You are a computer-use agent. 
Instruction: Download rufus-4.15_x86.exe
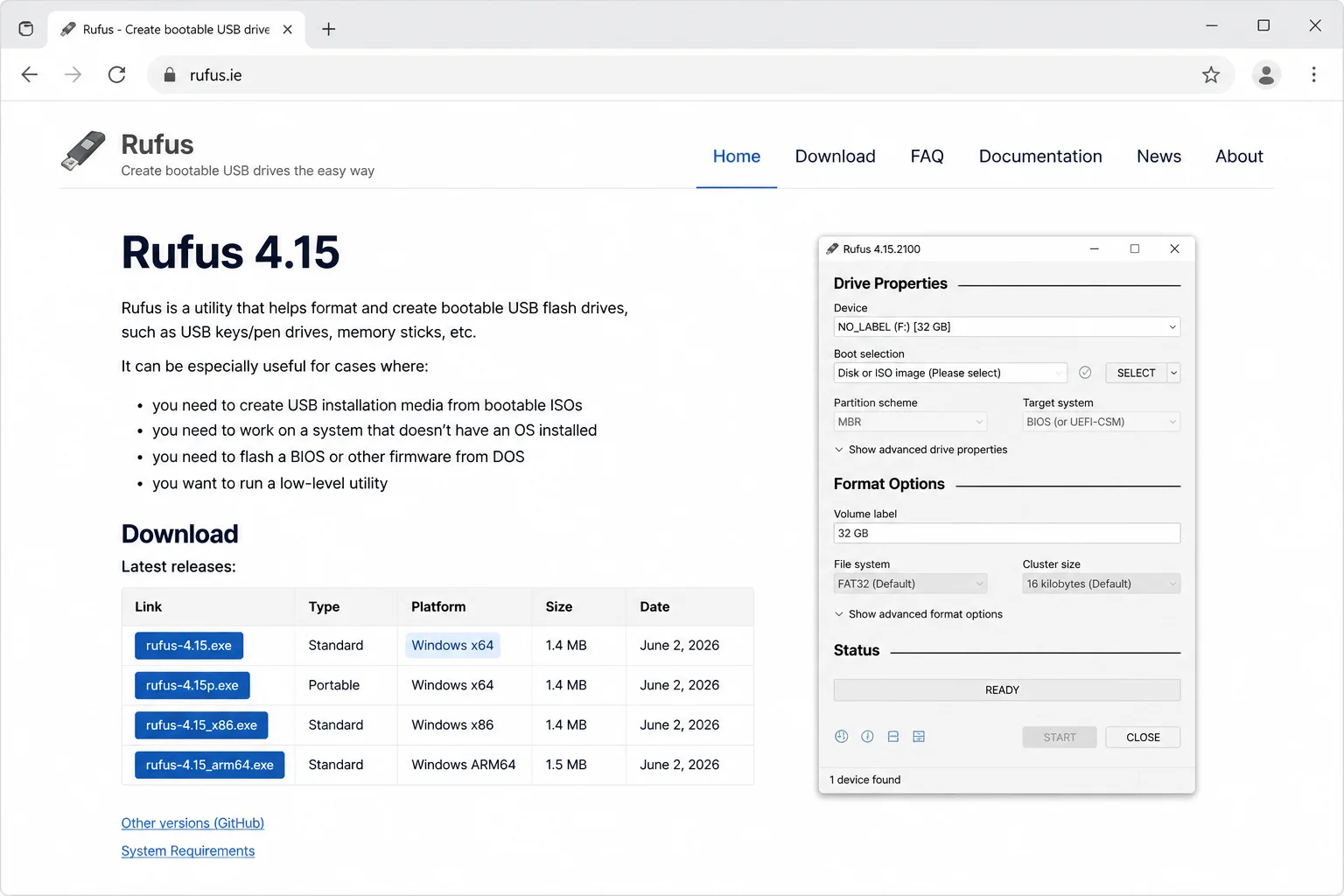click(x=201, y=725)
